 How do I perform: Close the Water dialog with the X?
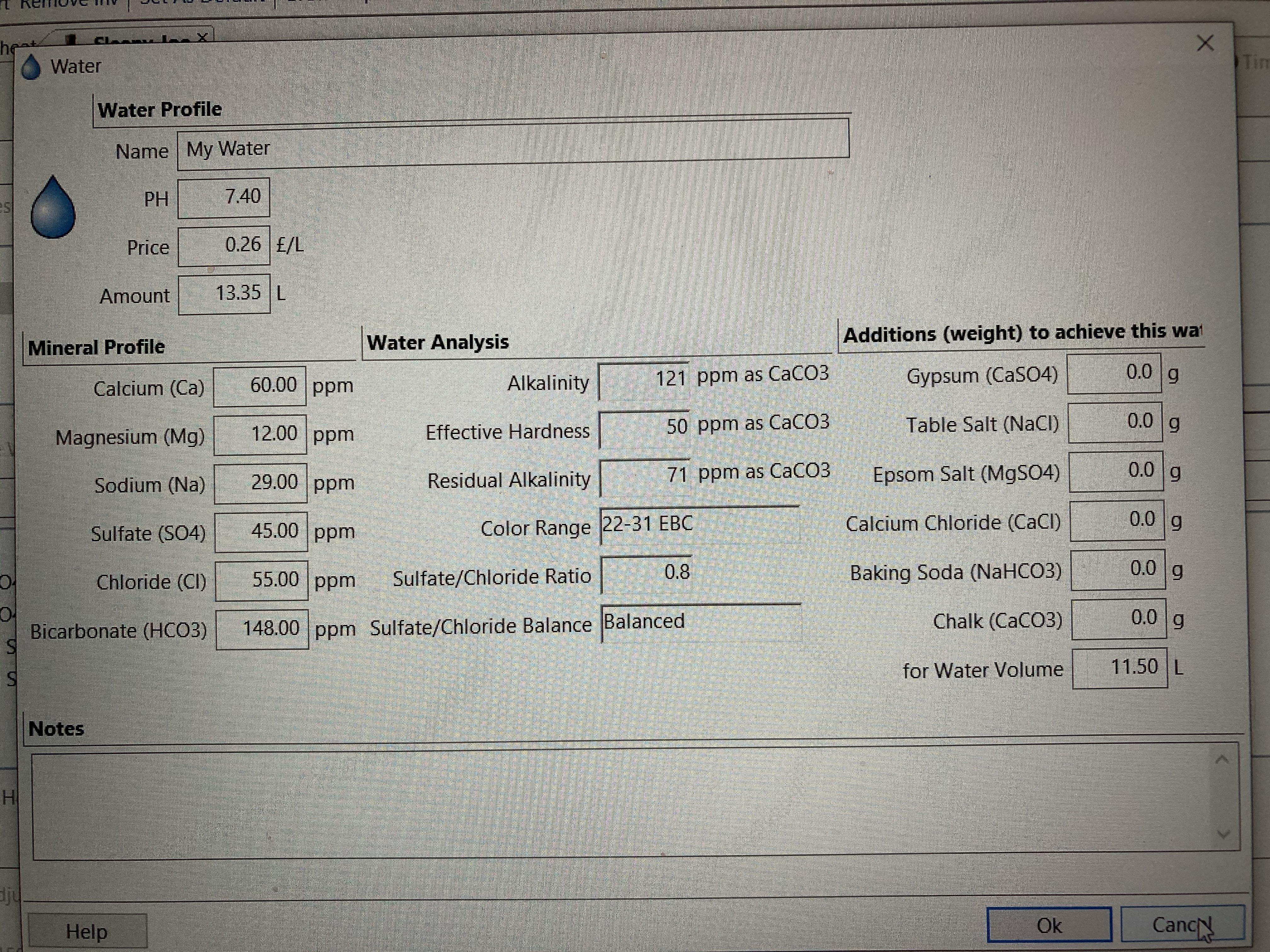pyautogui.click(x=1205, y=43)
